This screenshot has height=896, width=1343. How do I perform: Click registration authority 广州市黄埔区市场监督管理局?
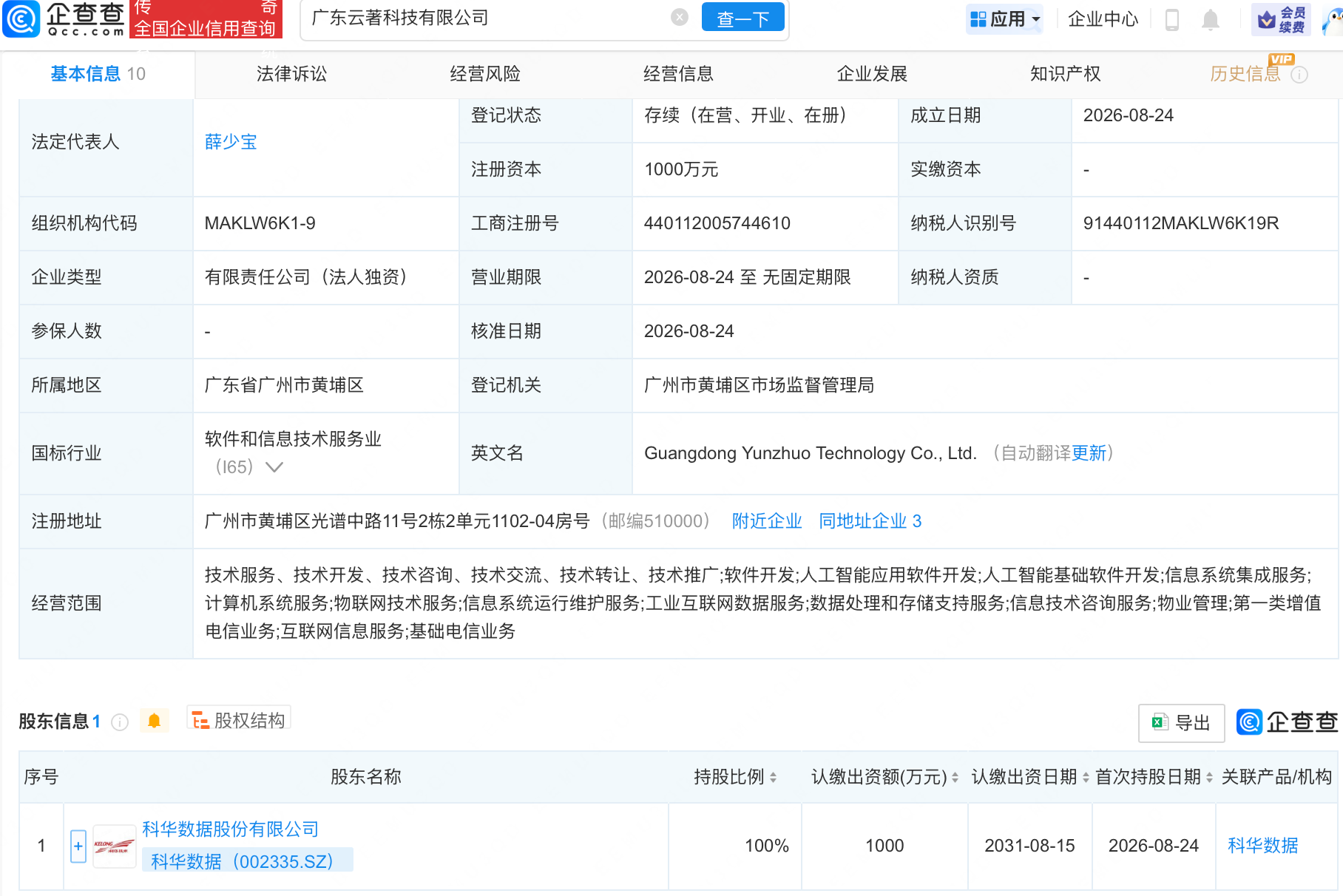(x=760, y=385)
